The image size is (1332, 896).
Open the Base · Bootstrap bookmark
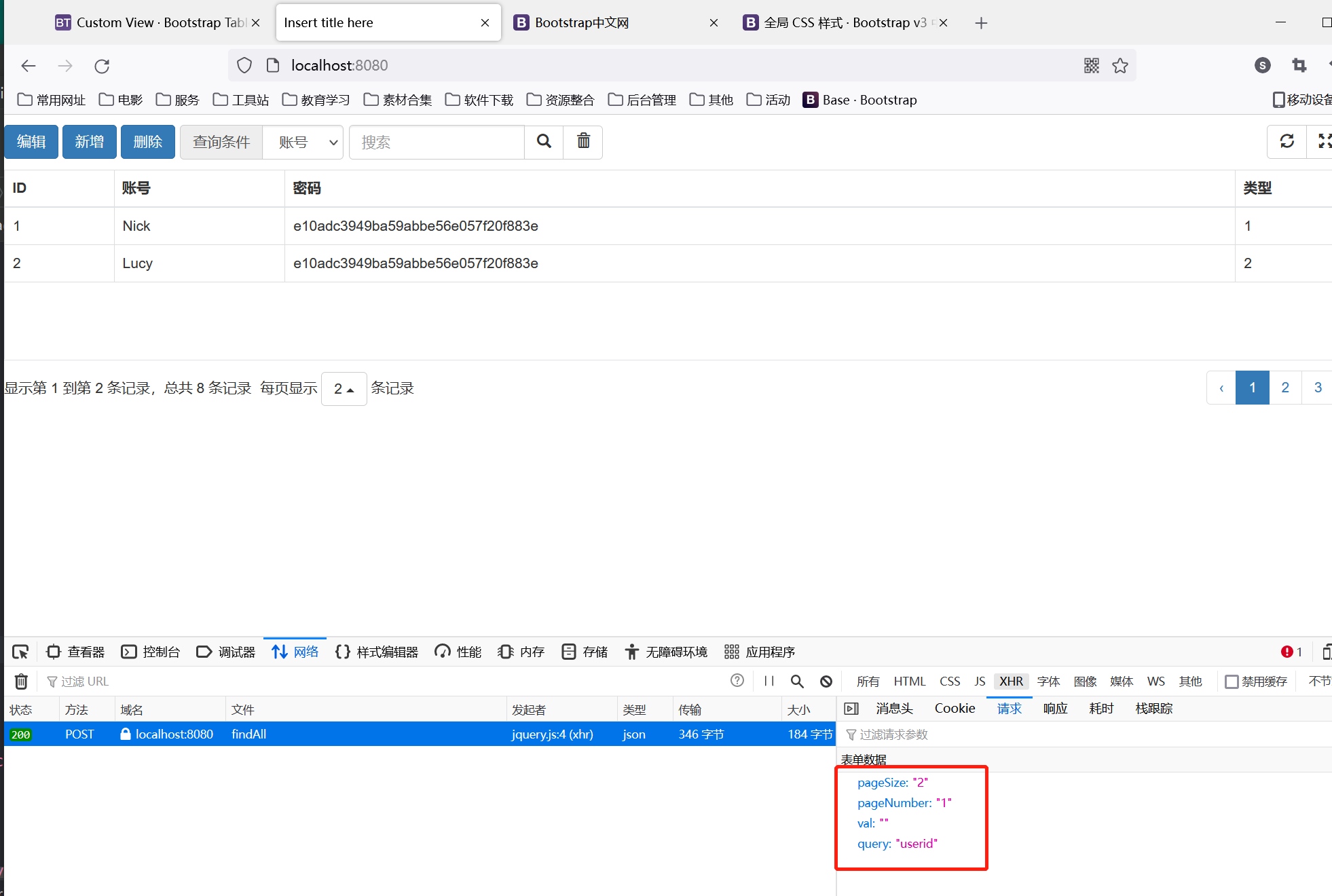pyautogui.click(x=859, y=100)
